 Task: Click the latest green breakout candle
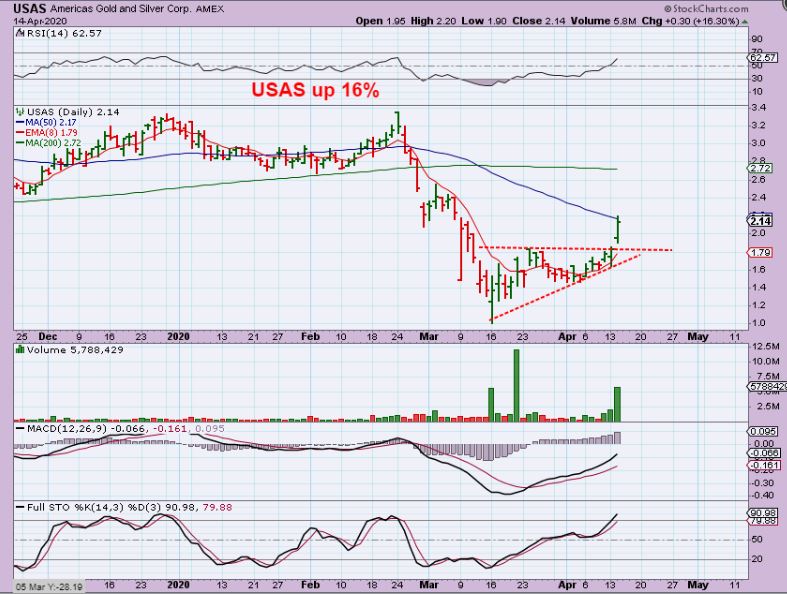(620, 228)
